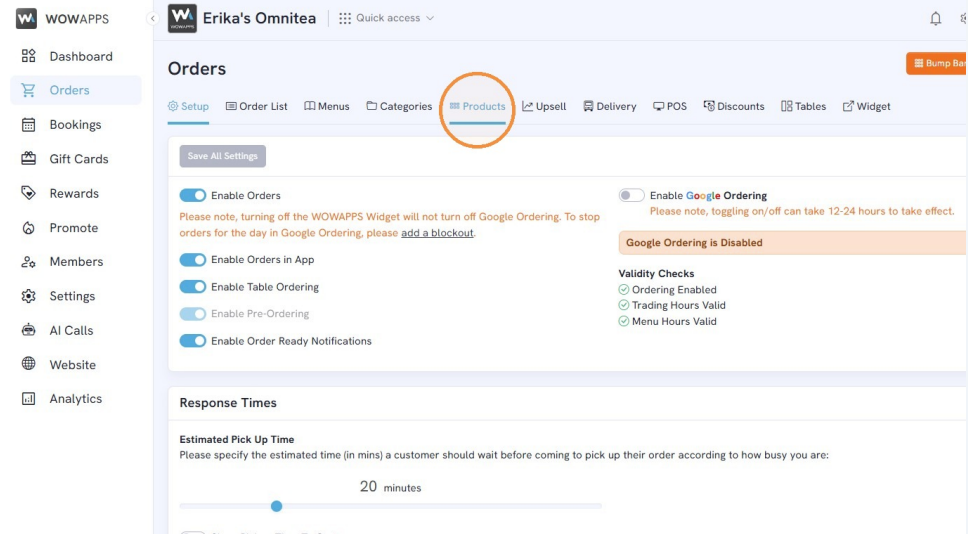
Task: Click the AI Calls robot icon
Action: (x=28, y=330)
